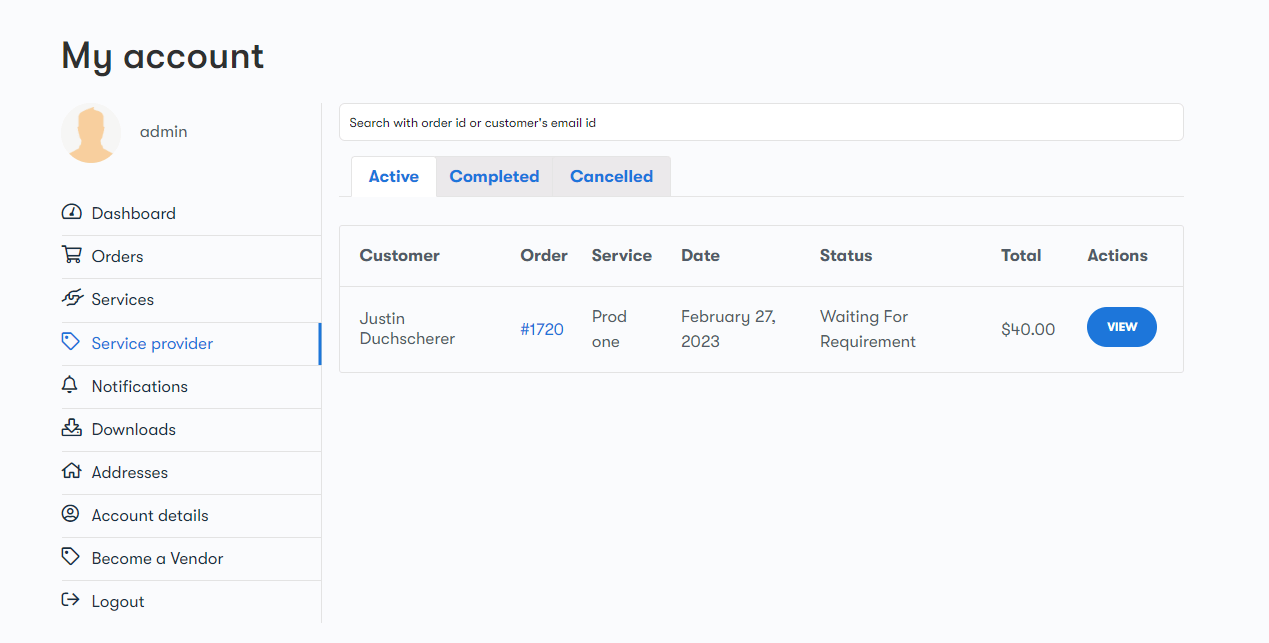Click the admin profile avatar
This screenshot has height=643, width=1269.
click(x=91, y=132)
